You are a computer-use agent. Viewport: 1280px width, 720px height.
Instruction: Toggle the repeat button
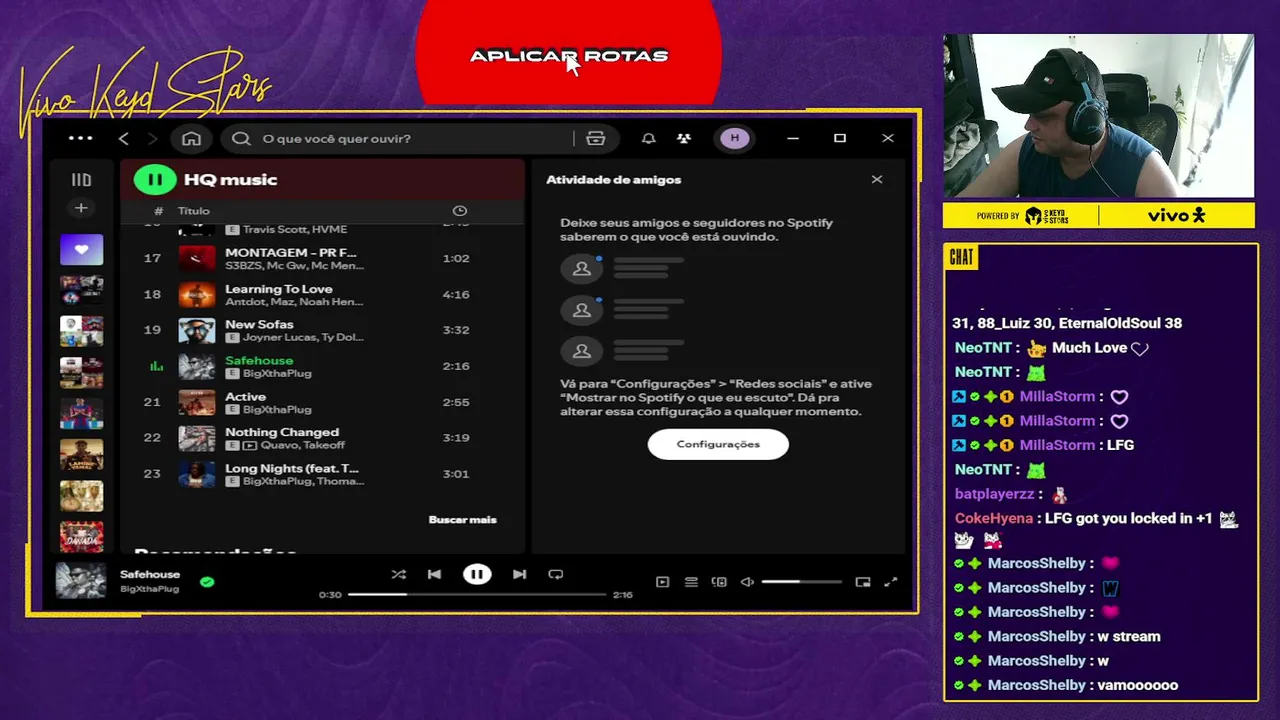[556, 574]
